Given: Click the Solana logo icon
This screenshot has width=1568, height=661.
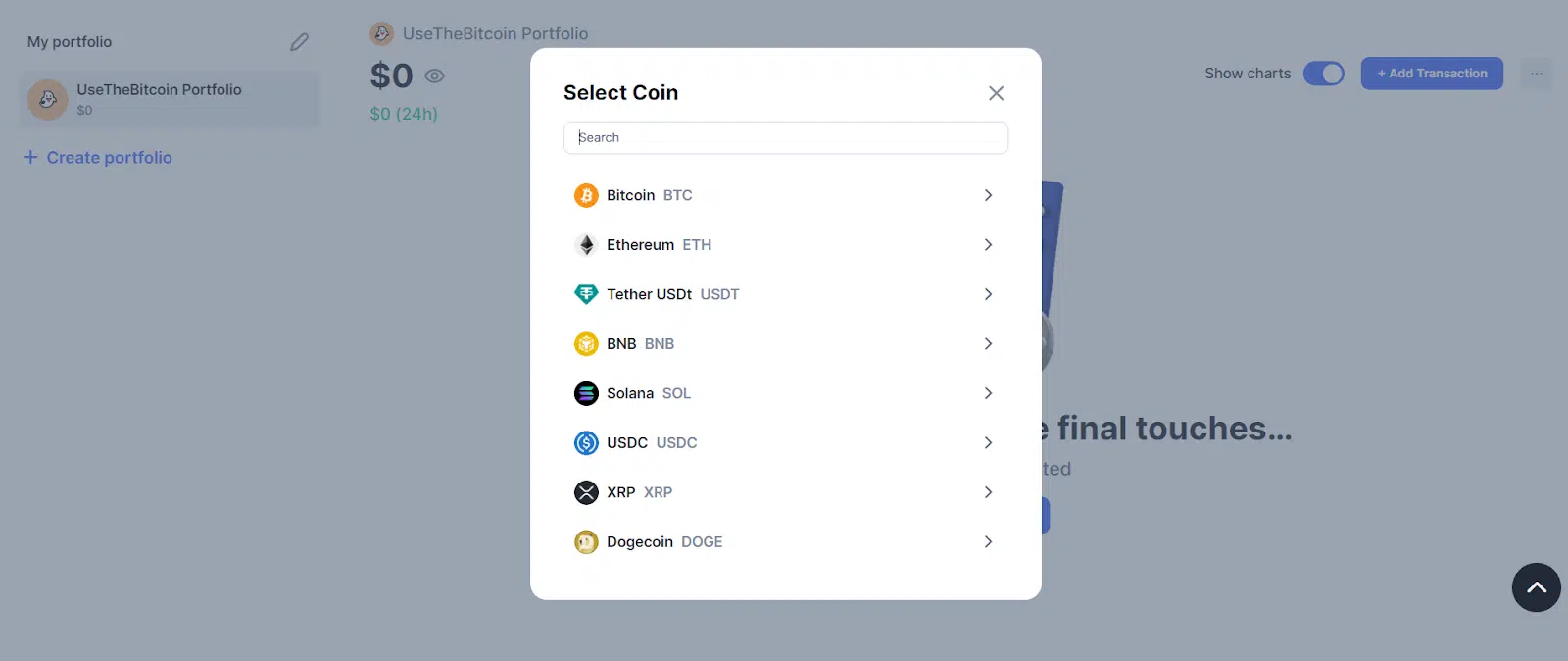Looking at the screenshot, I should [x=586, y=393].
